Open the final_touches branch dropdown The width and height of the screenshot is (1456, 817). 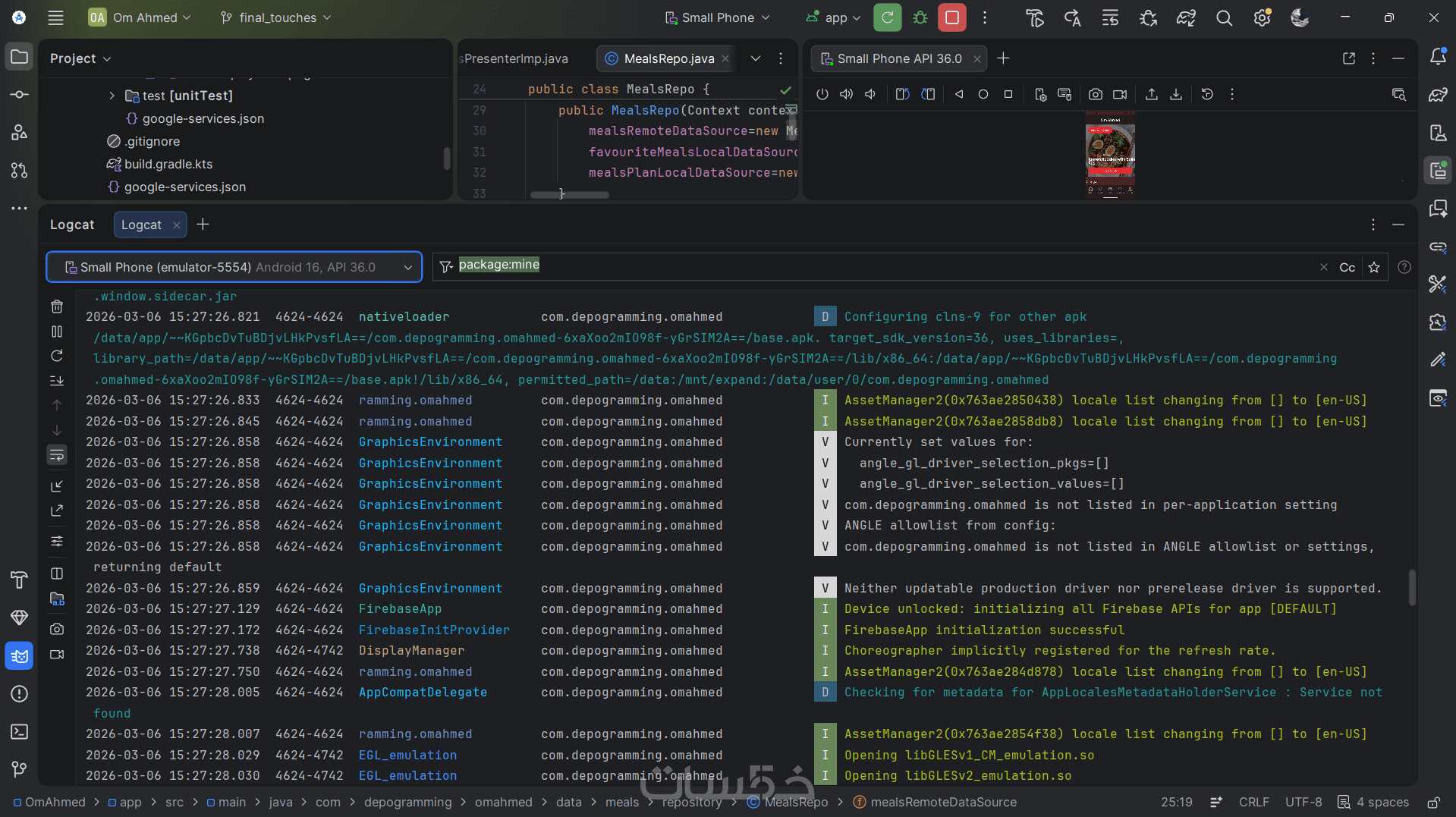[276, 17]
